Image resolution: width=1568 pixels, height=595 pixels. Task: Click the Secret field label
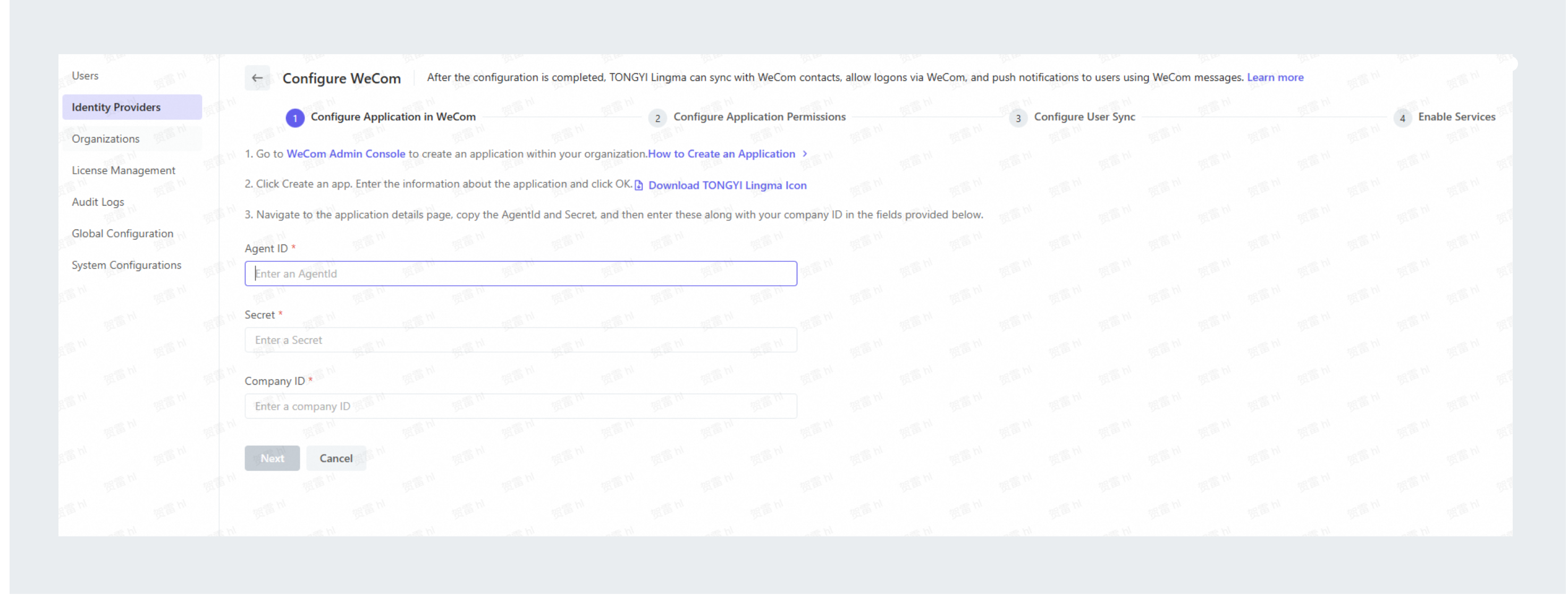coord(260,314)
